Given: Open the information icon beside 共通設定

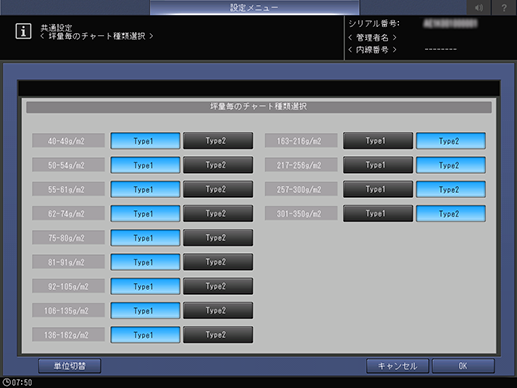Looking at the screenshot, I should pyautogui.click(x=23, y=31).
